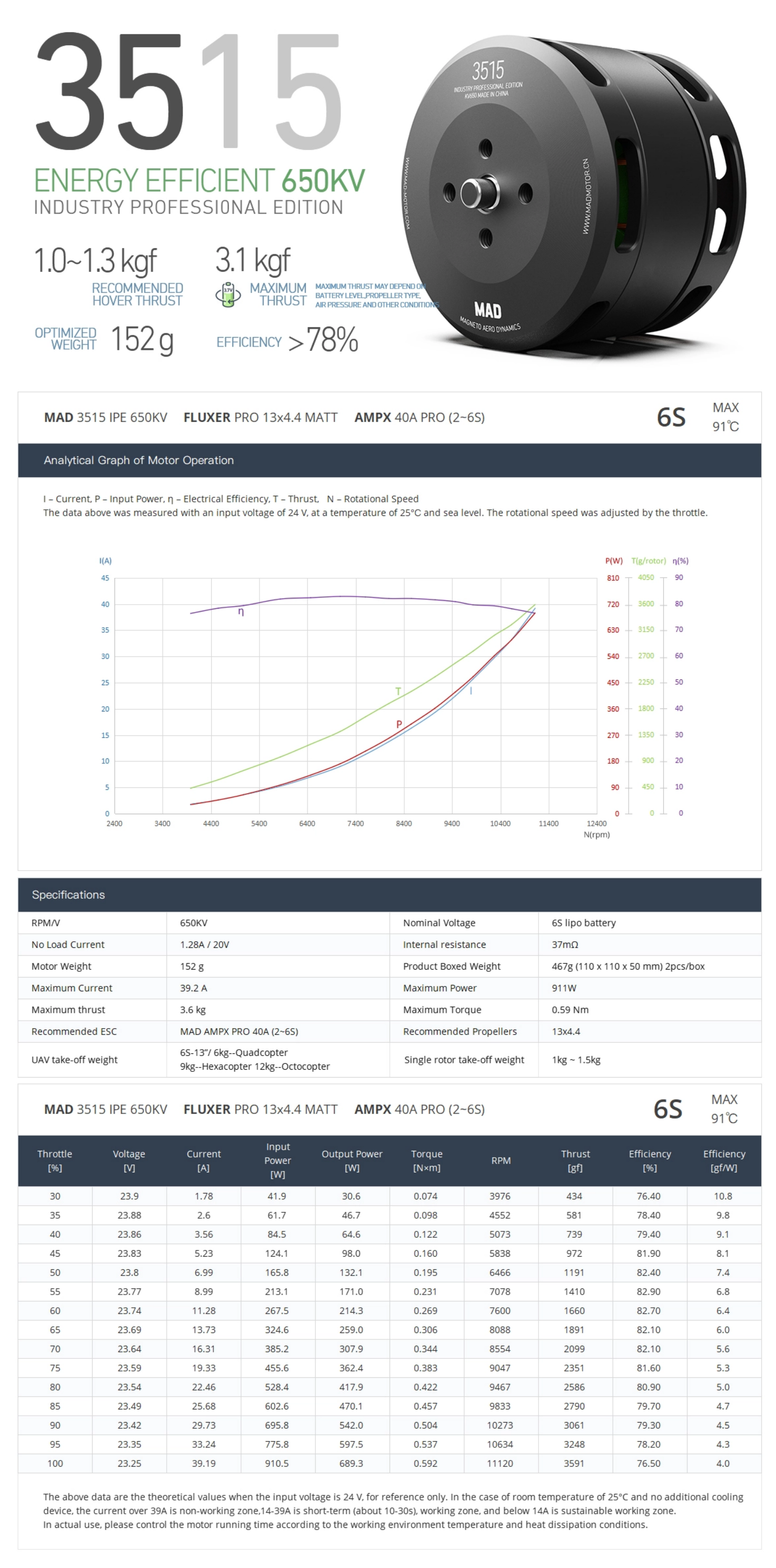This screenshot has width=776, height=1568.
Task: Click the maximum thrust disclaimer note
Action: [376, 295]
